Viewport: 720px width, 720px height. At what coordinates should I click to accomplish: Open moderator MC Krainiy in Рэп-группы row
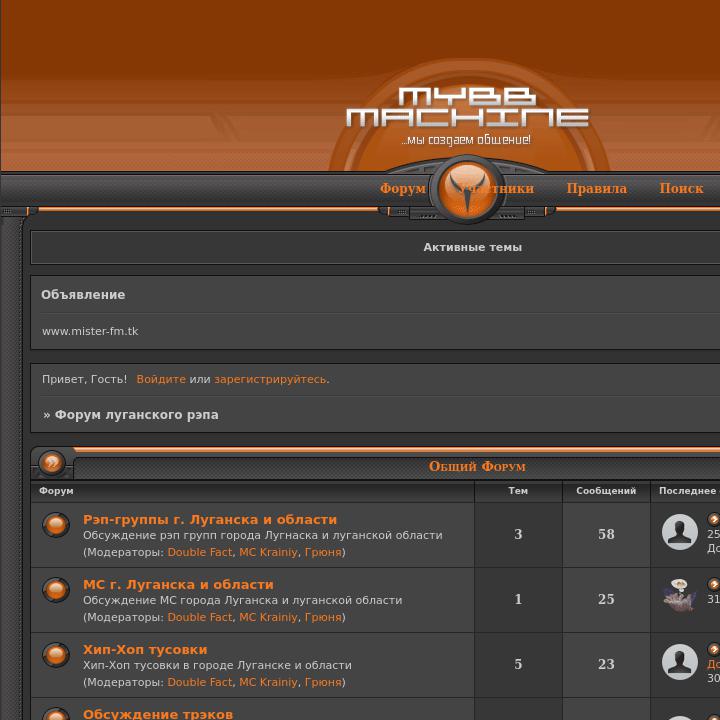click(x=268, y=552)
